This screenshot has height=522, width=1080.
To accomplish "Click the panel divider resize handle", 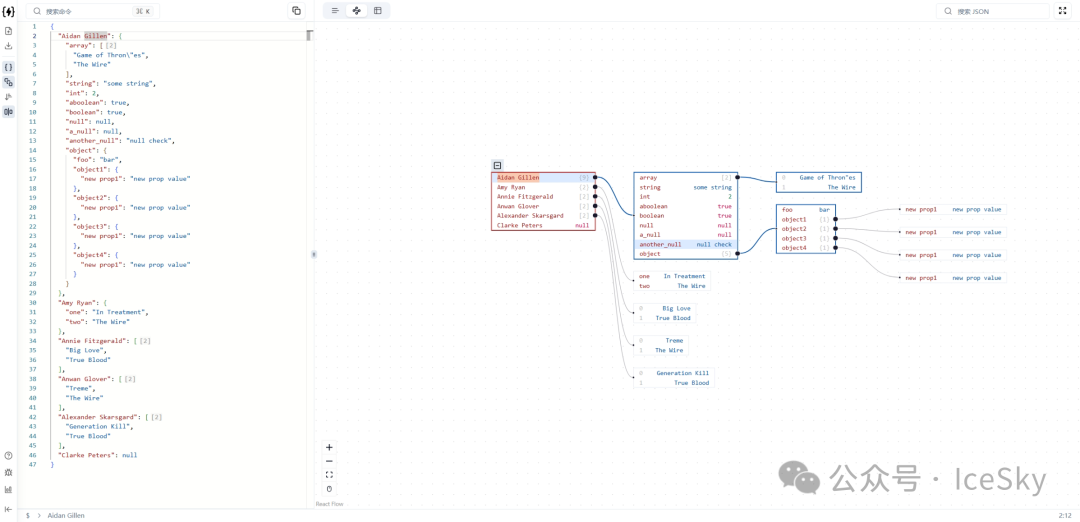I will [x=313, y=254].
